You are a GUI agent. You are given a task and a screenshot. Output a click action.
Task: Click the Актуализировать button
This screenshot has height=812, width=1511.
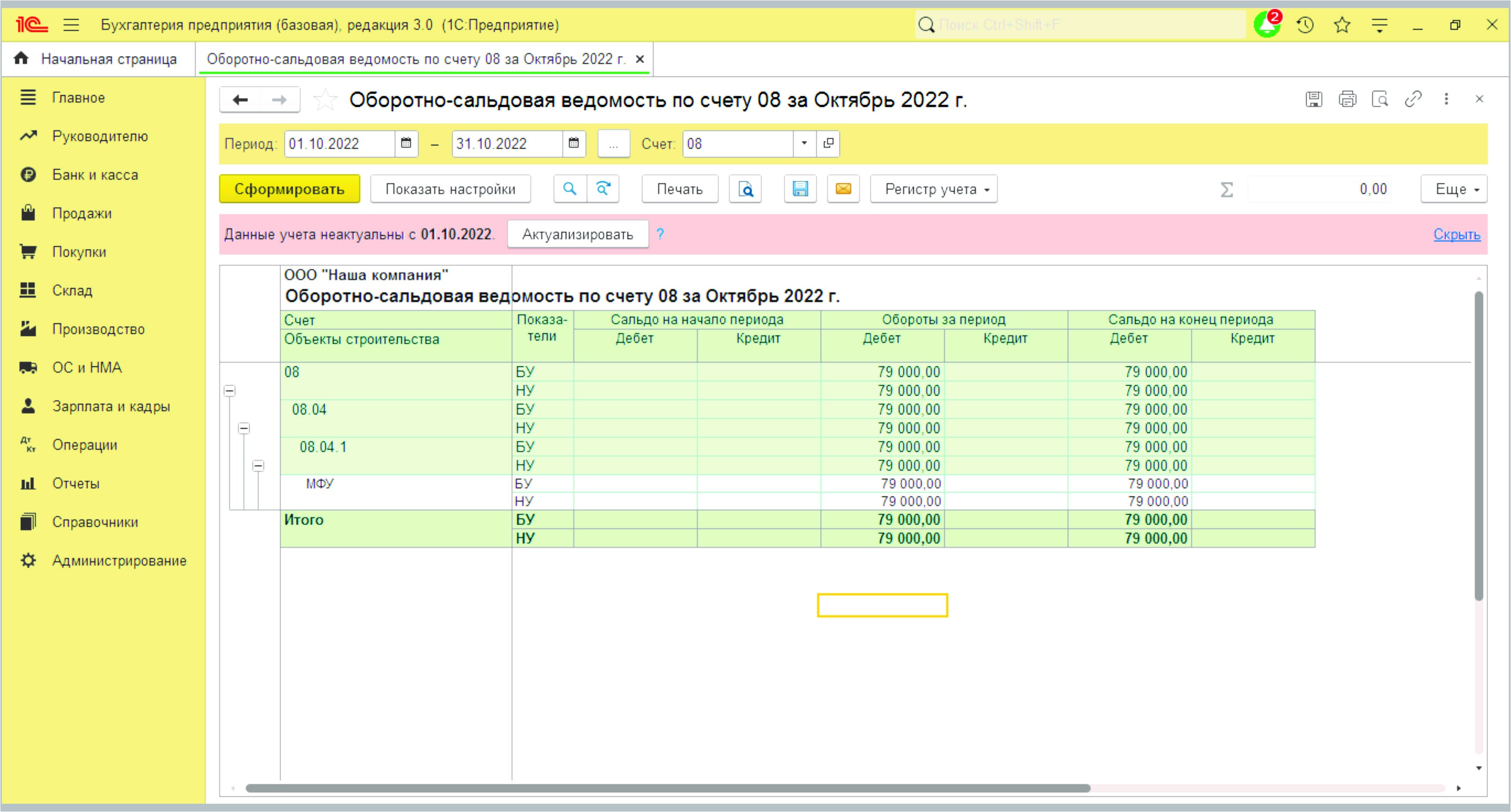point(577,234)
